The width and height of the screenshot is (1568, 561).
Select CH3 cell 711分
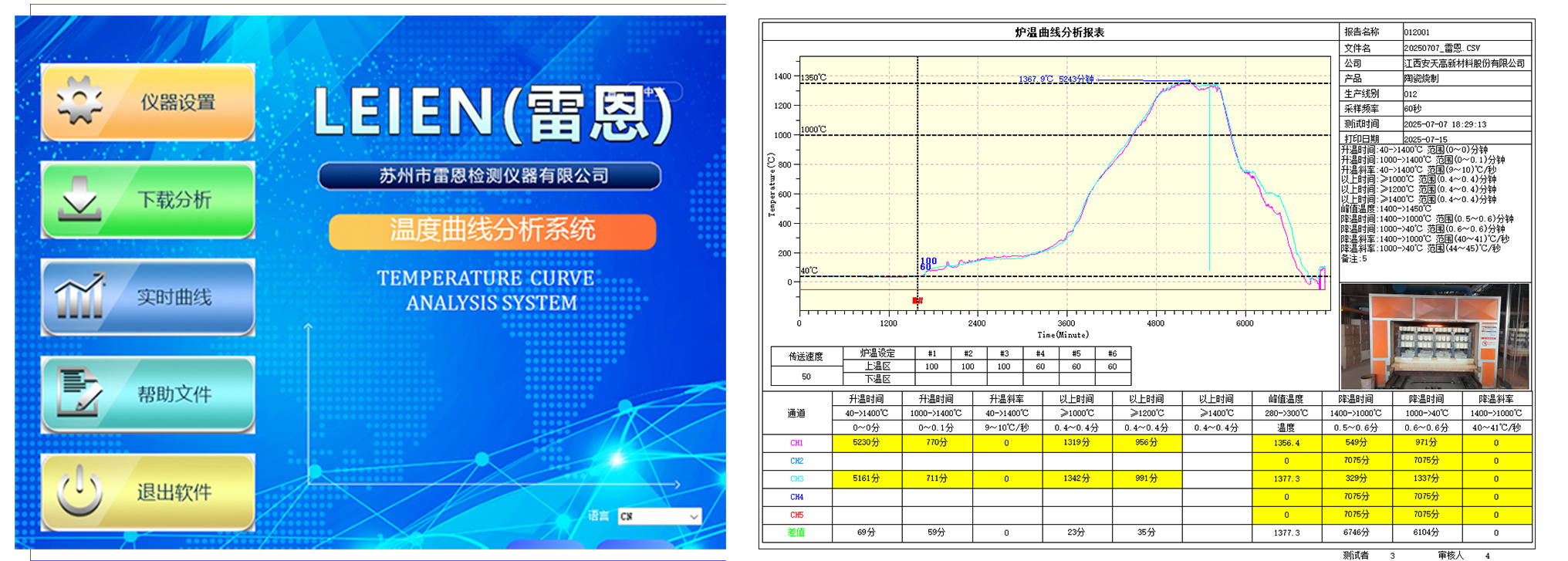[x=936, y=478]
